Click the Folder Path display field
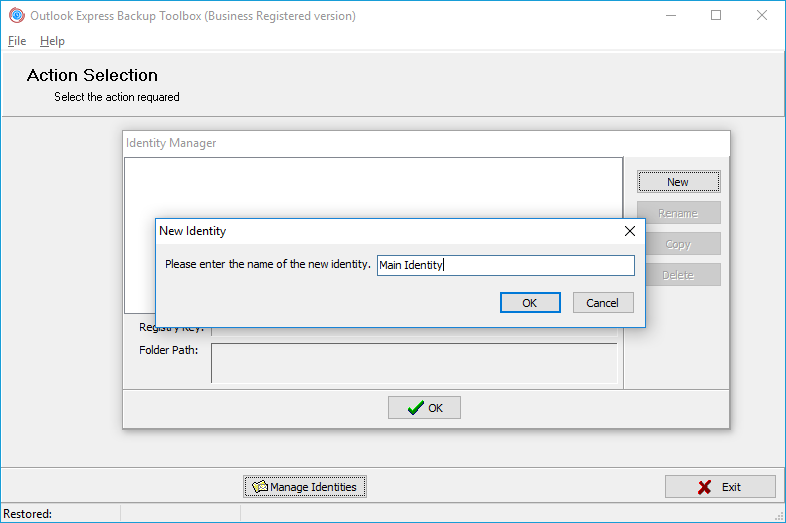Viewport: 786px width, 523px height. (x=414, y=363)
